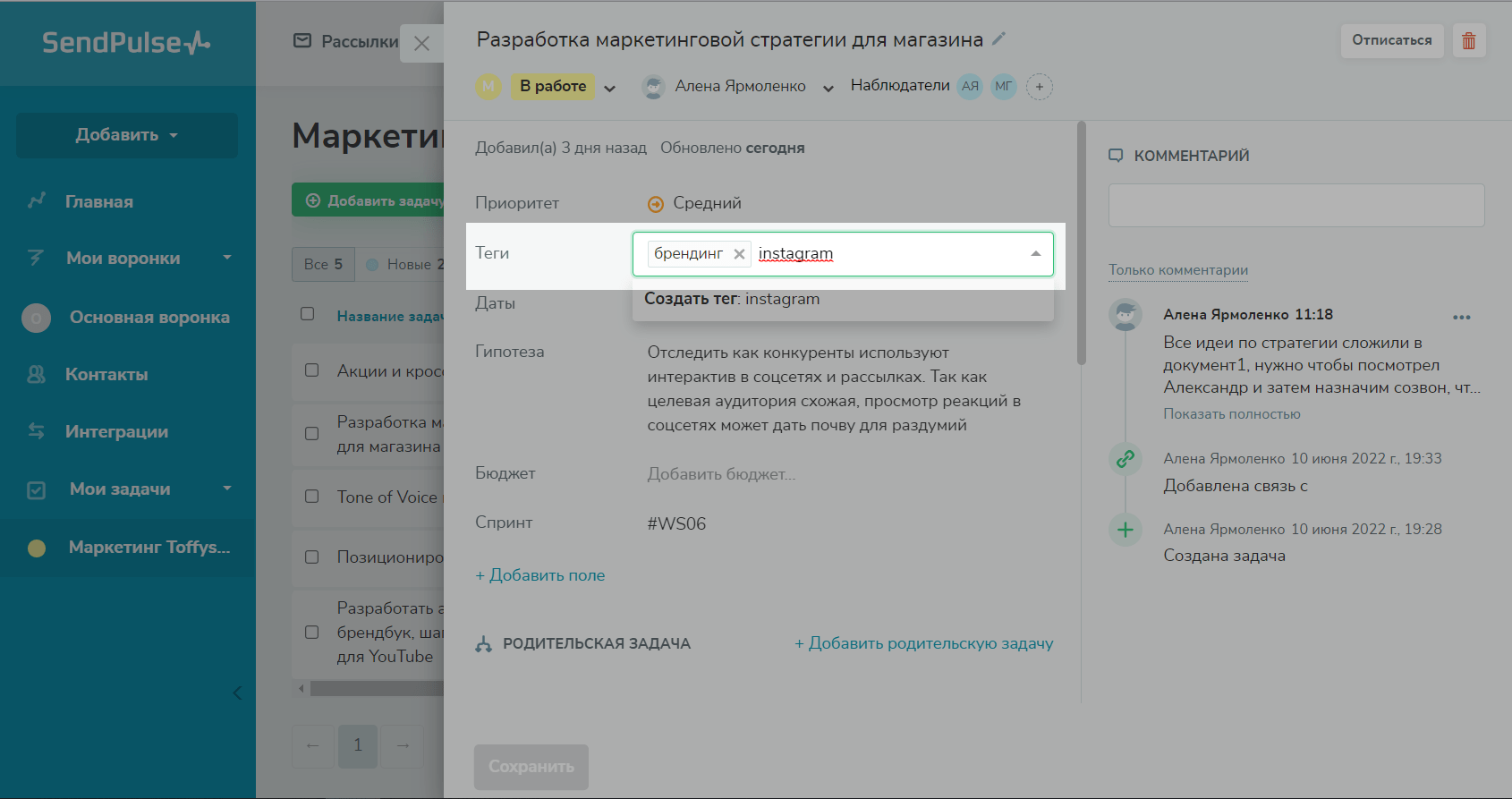1512x799 pixels.
Task: Check the Акции и кросс task checkbox
Action: [x=312, y=370]
